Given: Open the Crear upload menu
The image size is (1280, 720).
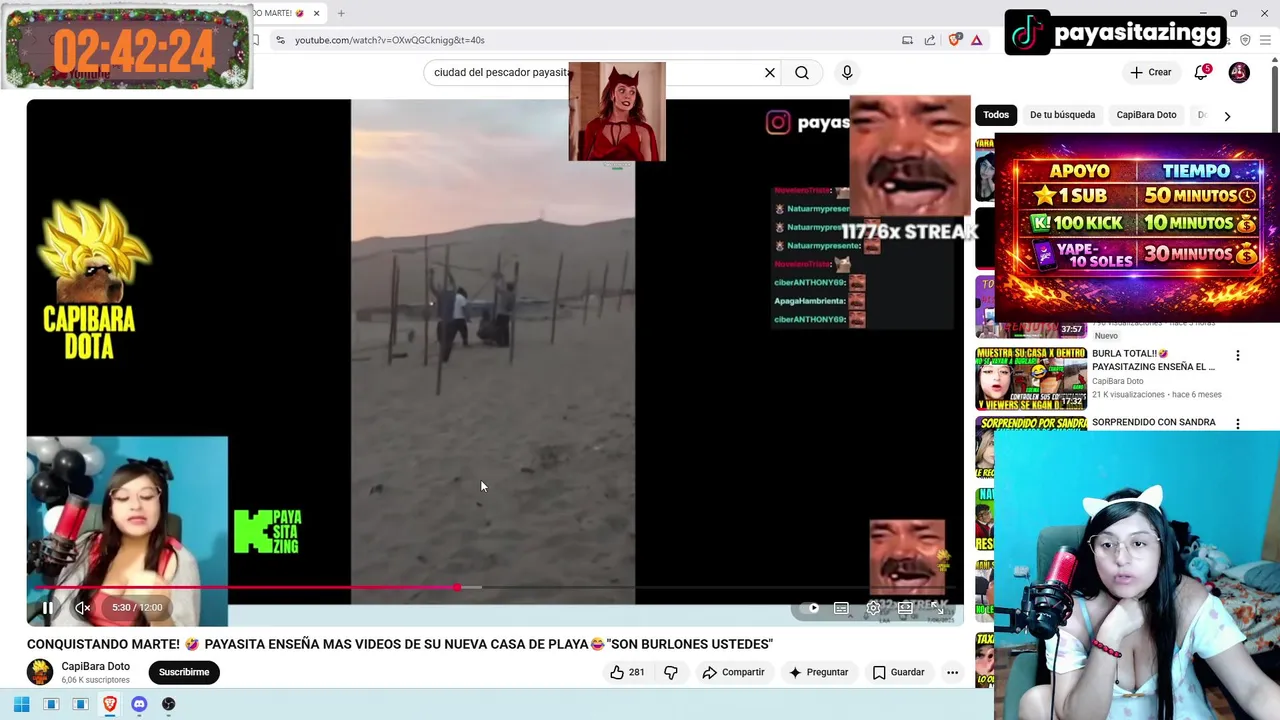Looking at the screenshot, I should [1151, 72].
